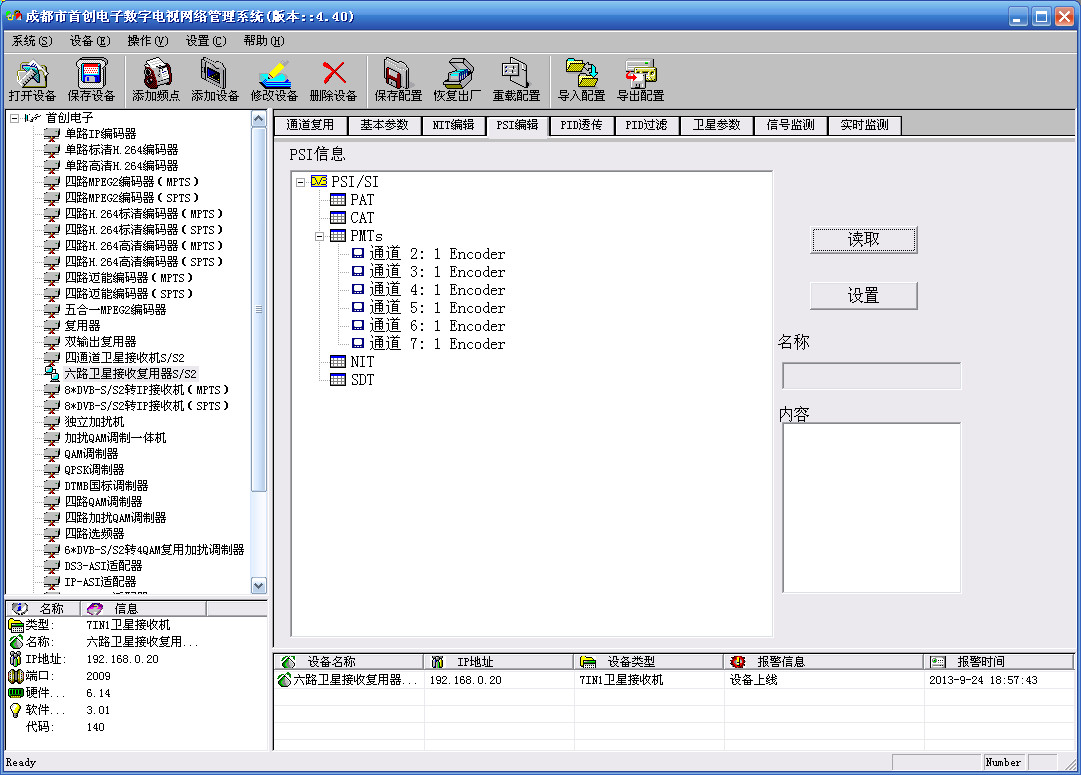This screenshot has height=775, width=1081.
Task: Click device tree scrollbar up arrow
Action: 259,119
